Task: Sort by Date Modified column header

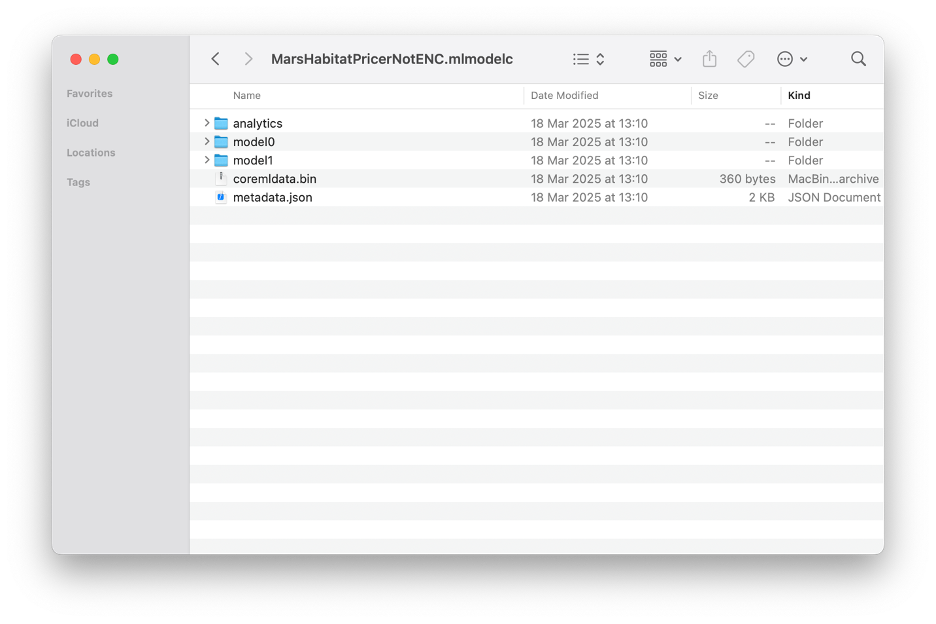Action: [565, 96]
